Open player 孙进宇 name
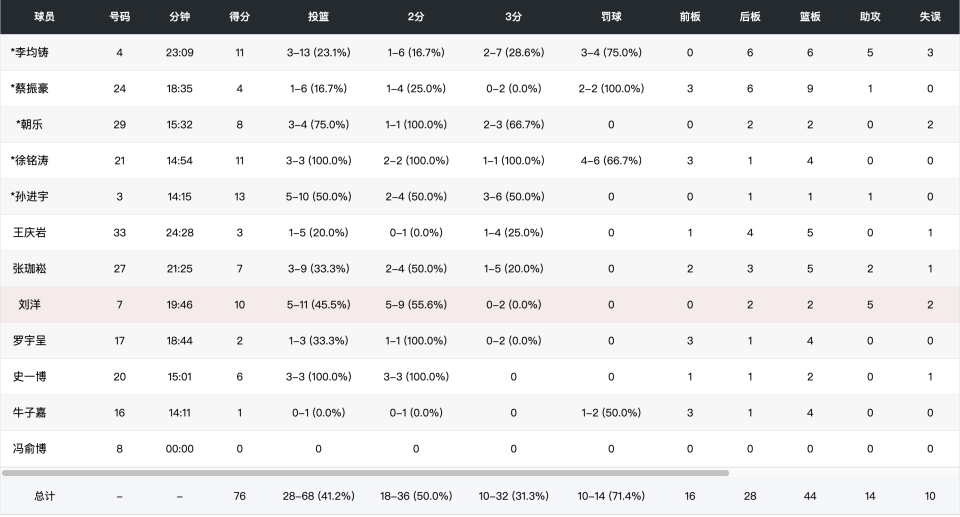960x517 pixels. click(x=29, y=197)
